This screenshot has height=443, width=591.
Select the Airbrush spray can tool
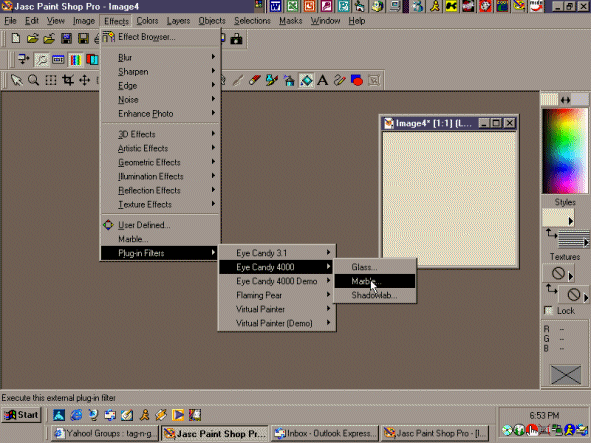click(x=289, y=80)
